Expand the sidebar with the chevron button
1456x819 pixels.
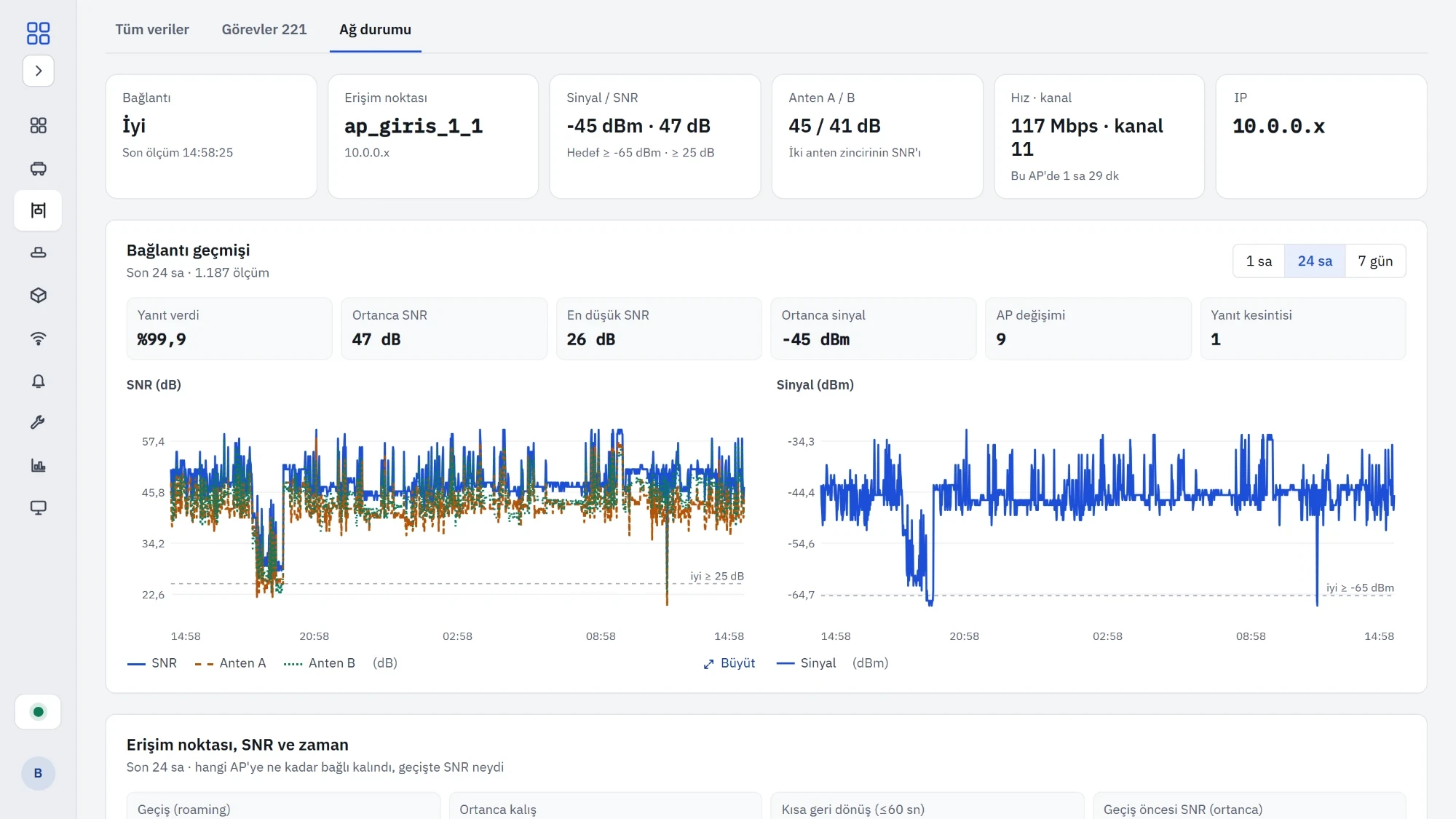(39, 71)
